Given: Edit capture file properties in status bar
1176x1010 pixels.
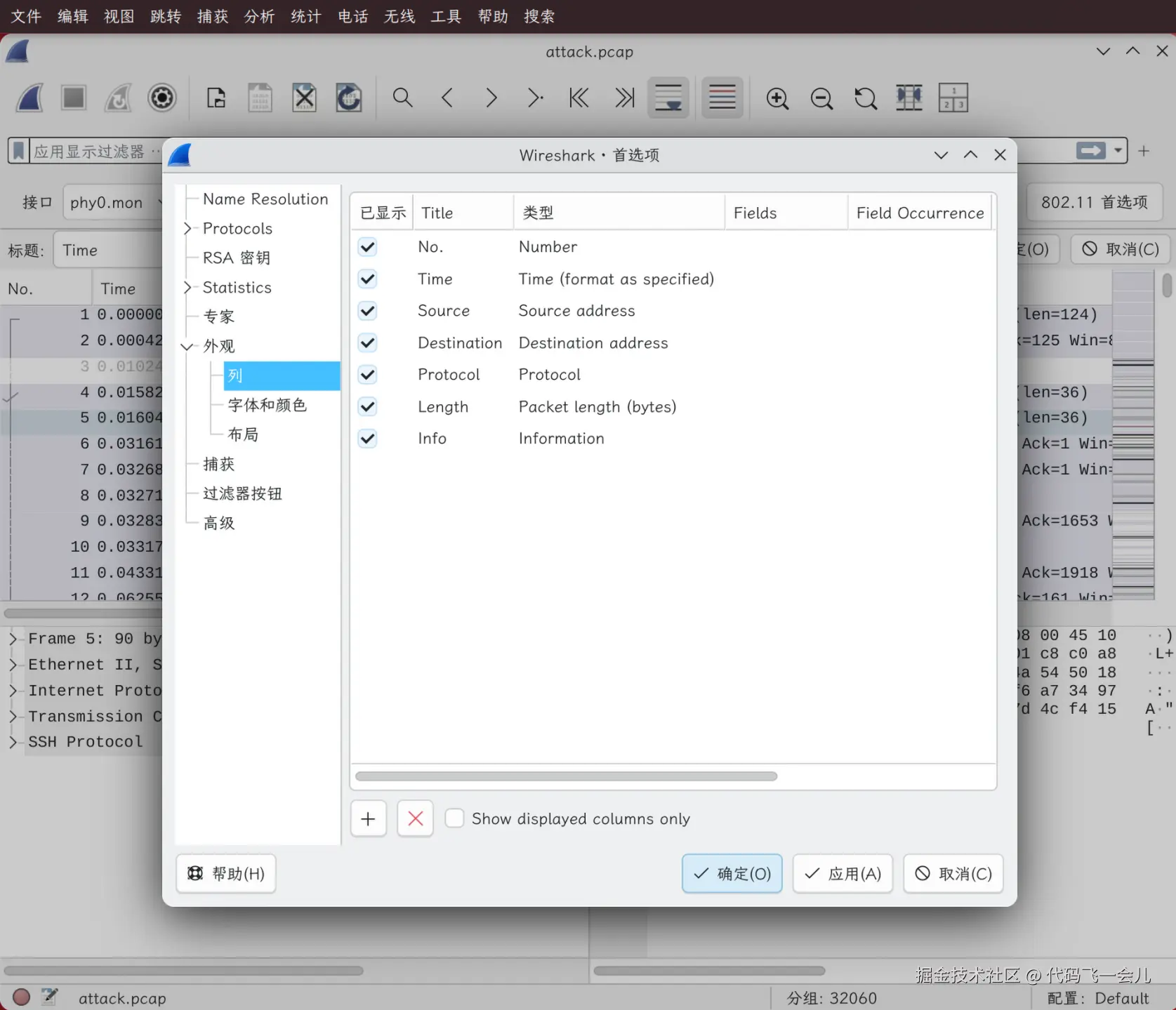Looking at the screenshot, I should tap(49, 997).
